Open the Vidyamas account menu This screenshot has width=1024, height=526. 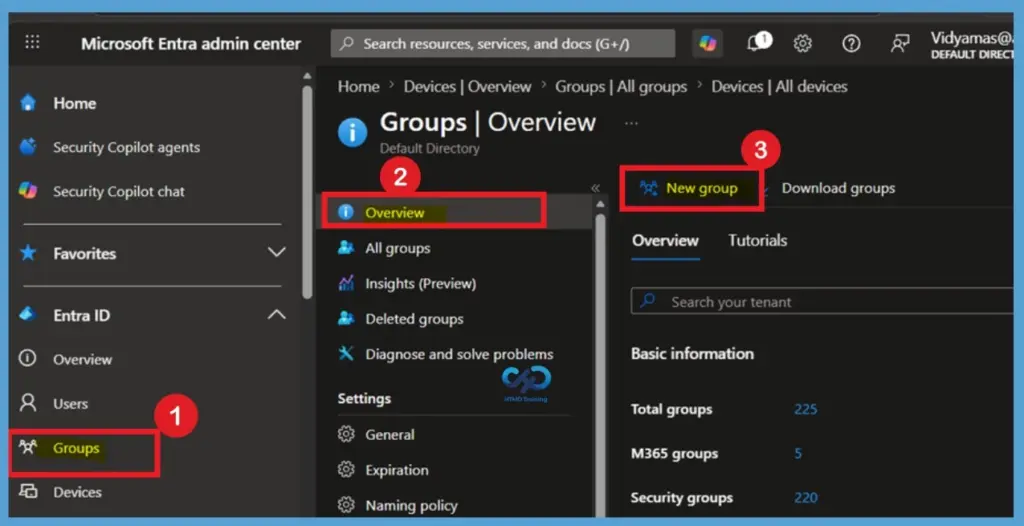click(971, 44)
